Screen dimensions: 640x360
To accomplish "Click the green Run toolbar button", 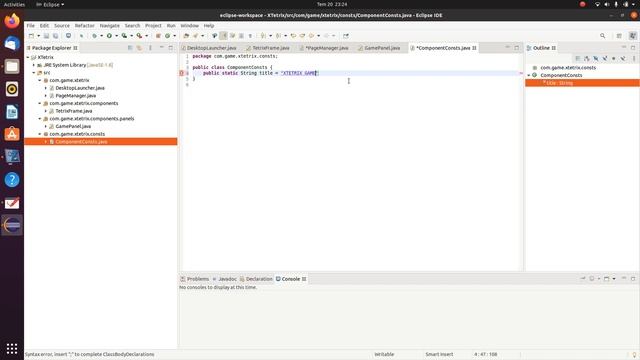I will tap(109, 36).
